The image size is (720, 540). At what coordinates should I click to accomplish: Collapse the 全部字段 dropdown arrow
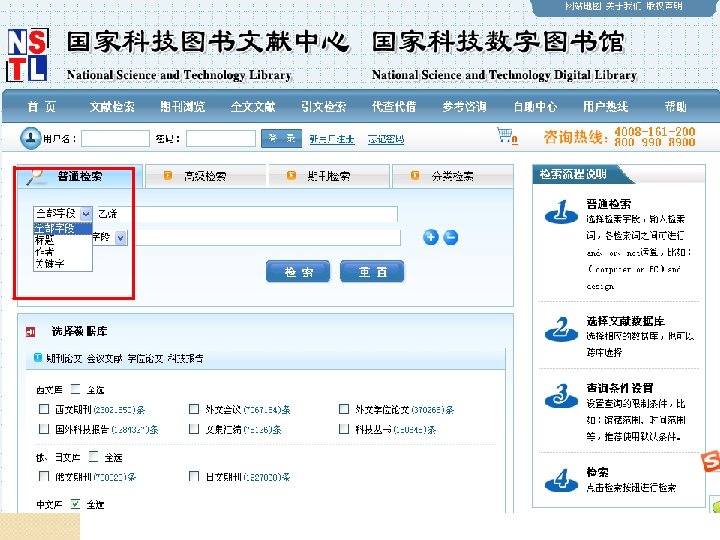(86, 214)
